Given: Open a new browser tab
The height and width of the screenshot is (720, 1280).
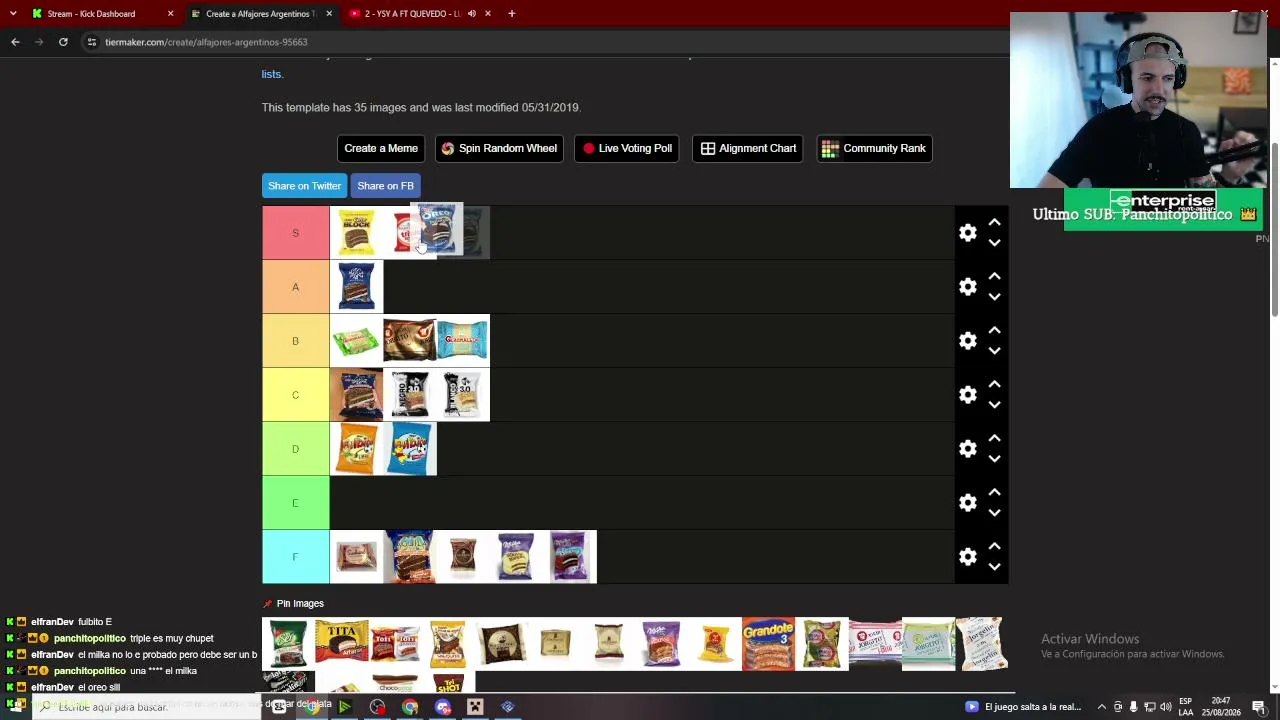Looking at the screenshot, I should (511, 14).
